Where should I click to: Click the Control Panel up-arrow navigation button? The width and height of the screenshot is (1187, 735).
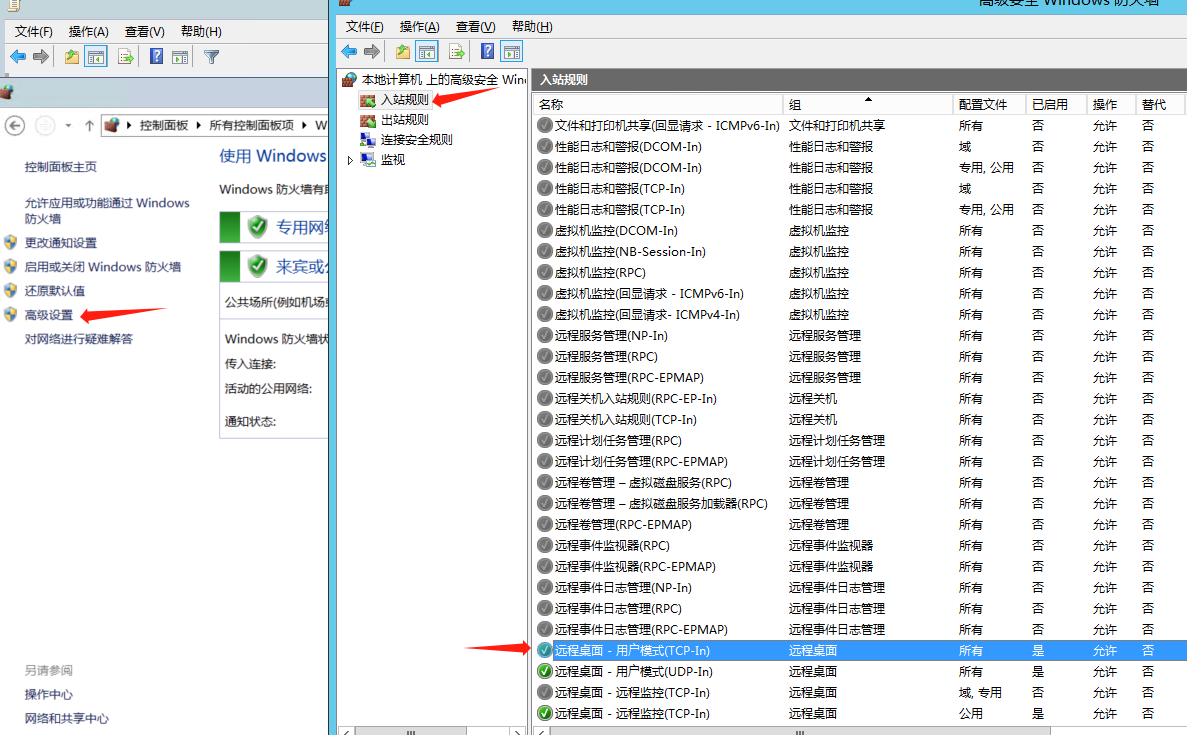89,125
